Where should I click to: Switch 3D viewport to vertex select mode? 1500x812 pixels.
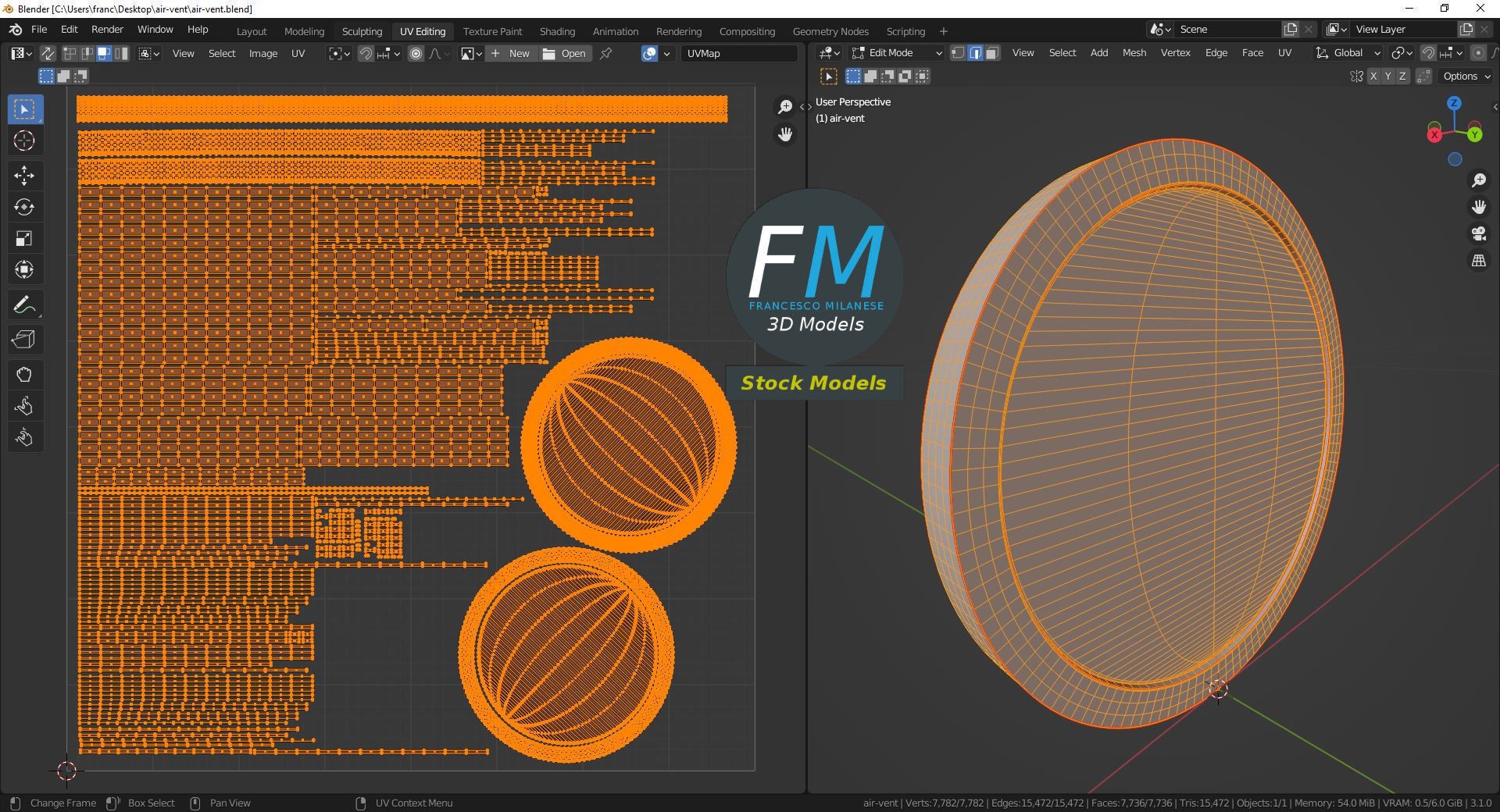coord(959,53)
